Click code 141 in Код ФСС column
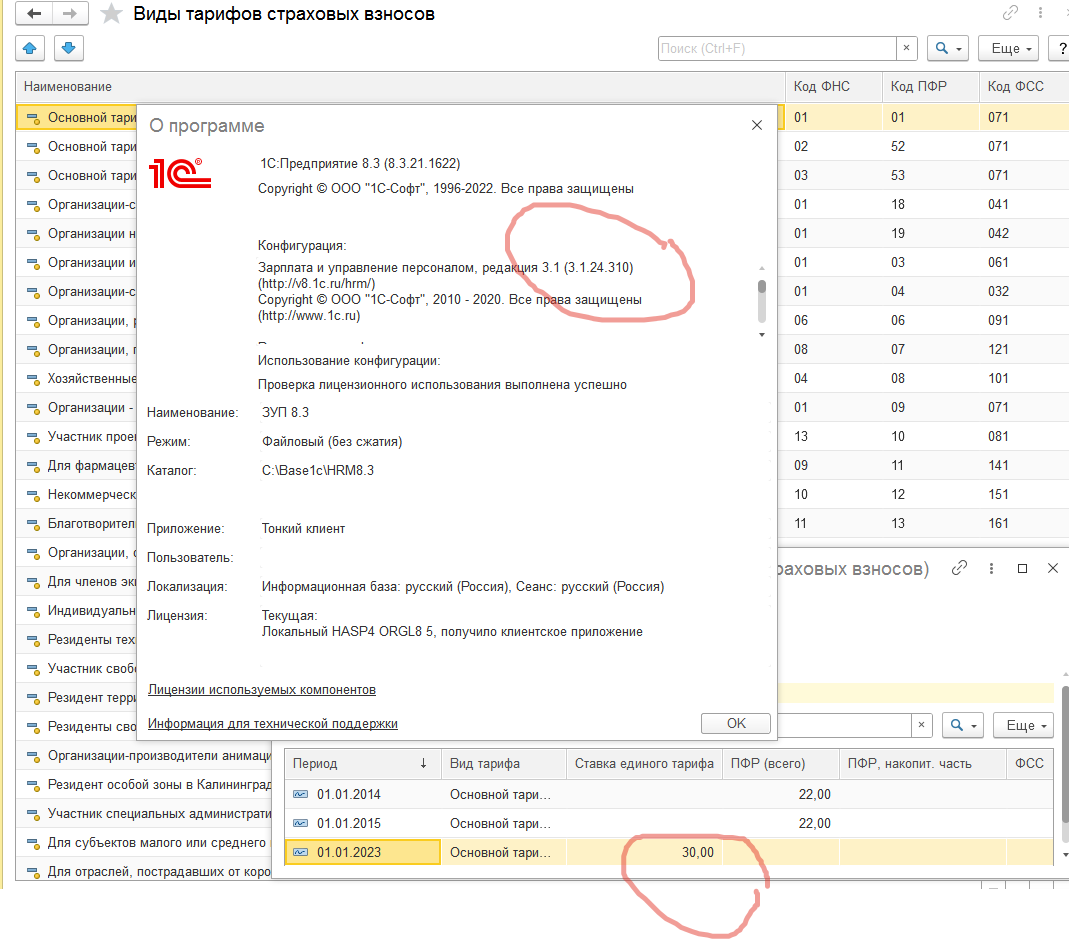This screenshot has height=939, width=1069. point(999,466)
